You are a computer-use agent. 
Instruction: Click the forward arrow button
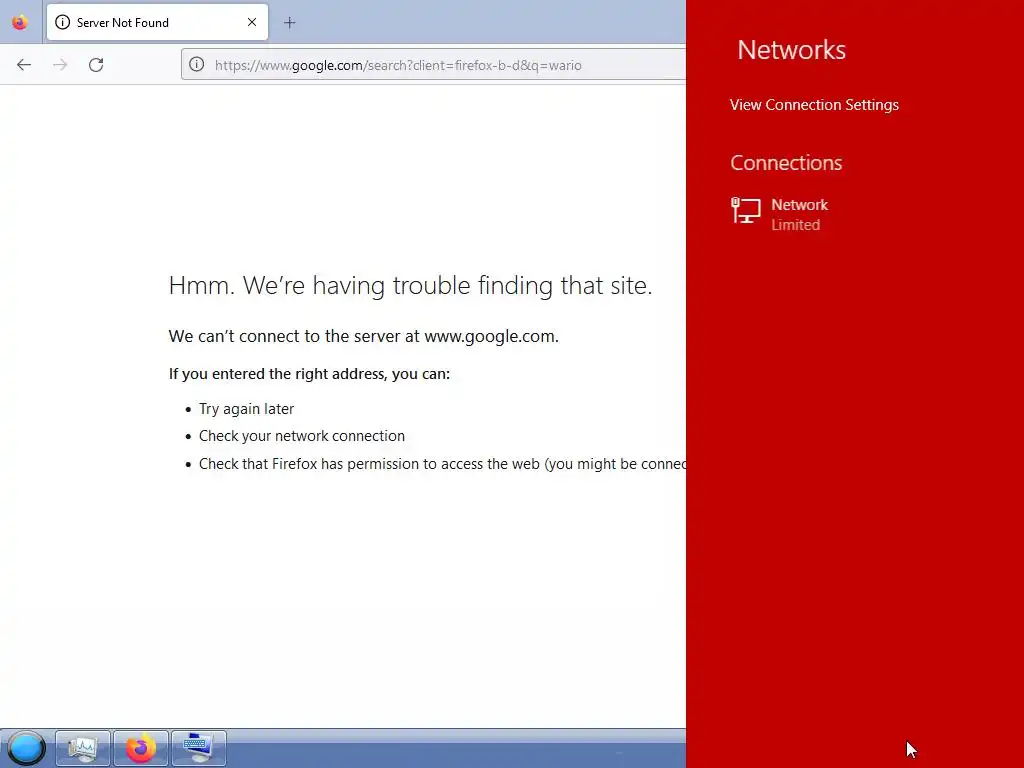click(x=60, y=65)
